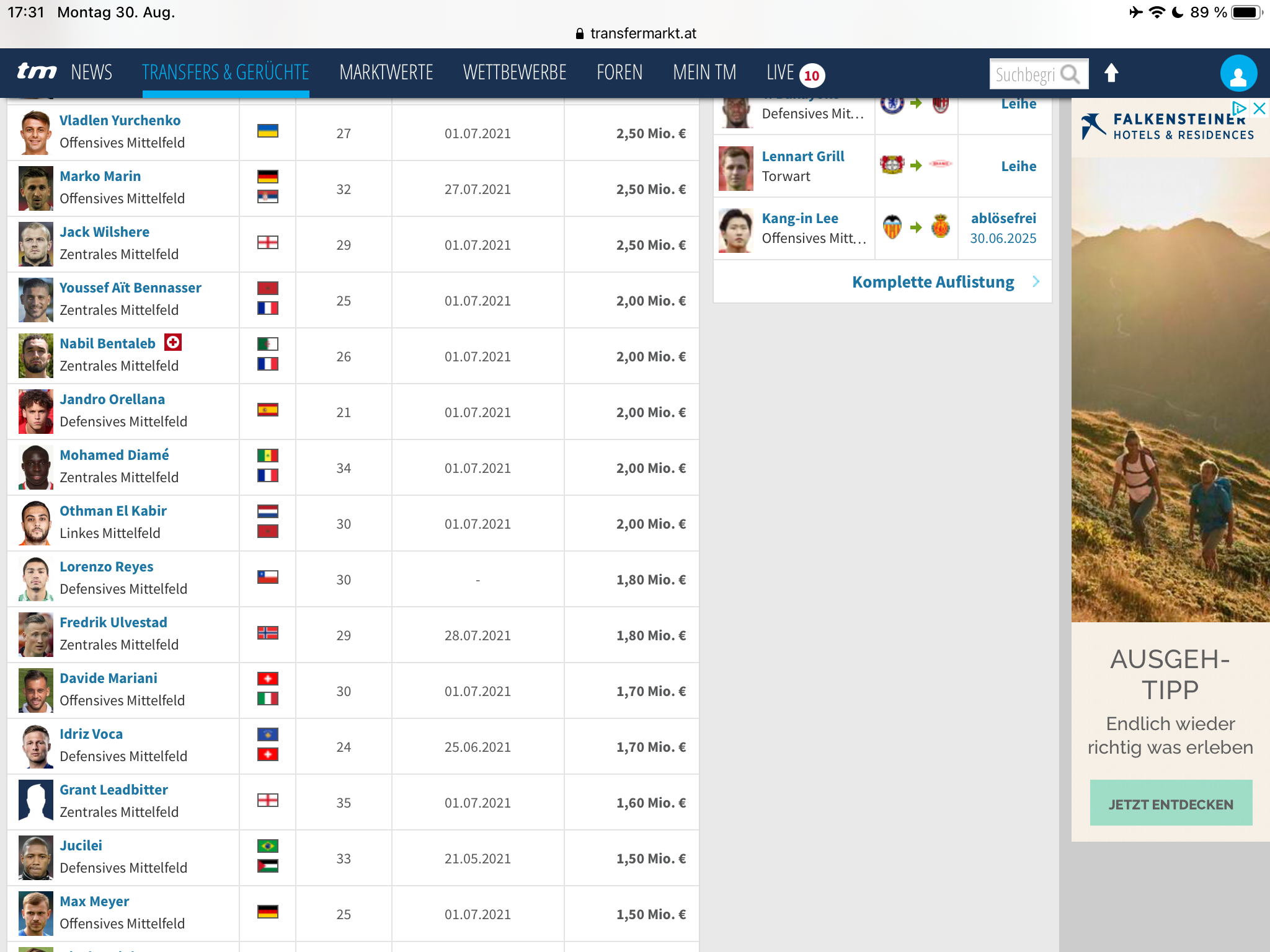Open Max Meyer profile
The width and height of the screenshot is (1270, 952).
click(x=94, y=901)
